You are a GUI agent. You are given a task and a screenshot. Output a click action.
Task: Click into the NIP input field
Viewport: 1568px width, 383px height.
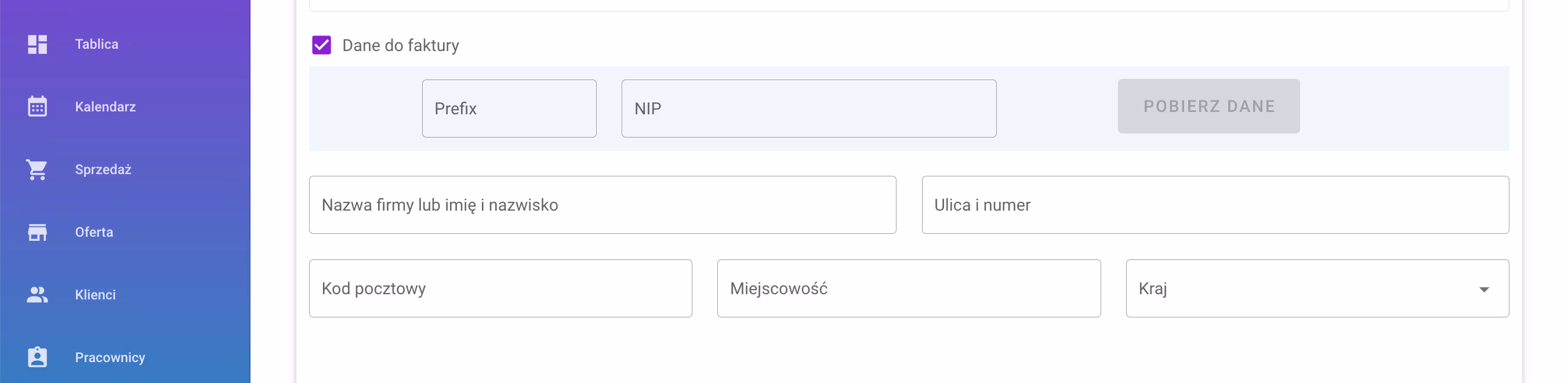[808, 109]
